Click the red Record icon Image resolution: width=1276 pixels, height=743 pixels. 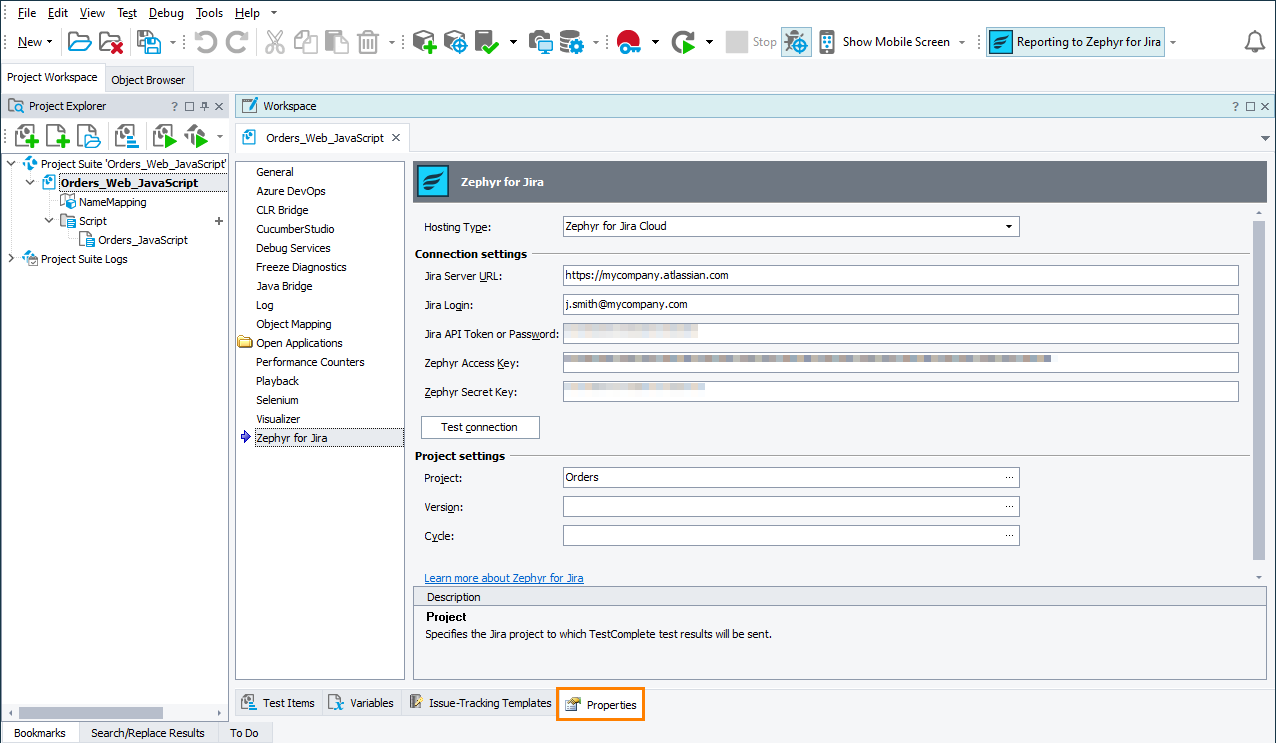pos(629,42)
